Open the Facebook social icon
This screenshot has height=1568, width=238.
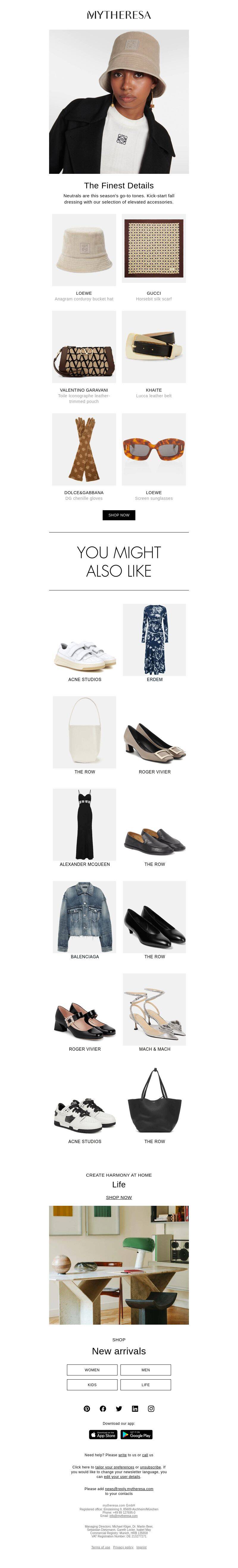click(103, 1408)
